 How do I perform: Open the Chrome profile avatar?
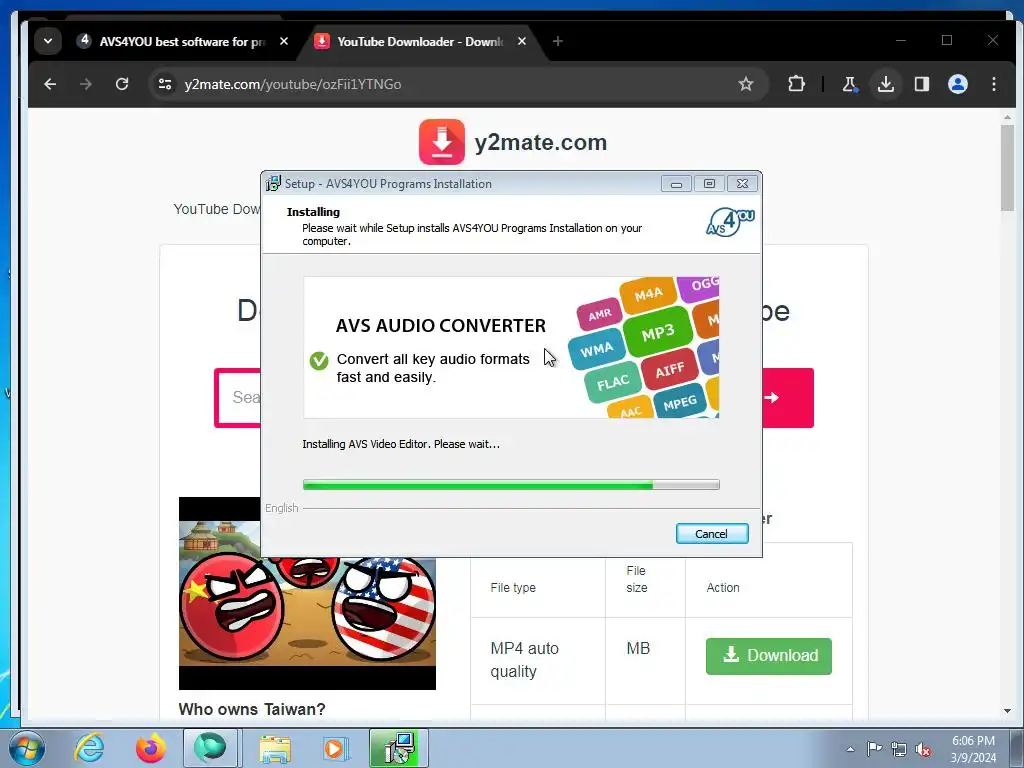(957, 84)
